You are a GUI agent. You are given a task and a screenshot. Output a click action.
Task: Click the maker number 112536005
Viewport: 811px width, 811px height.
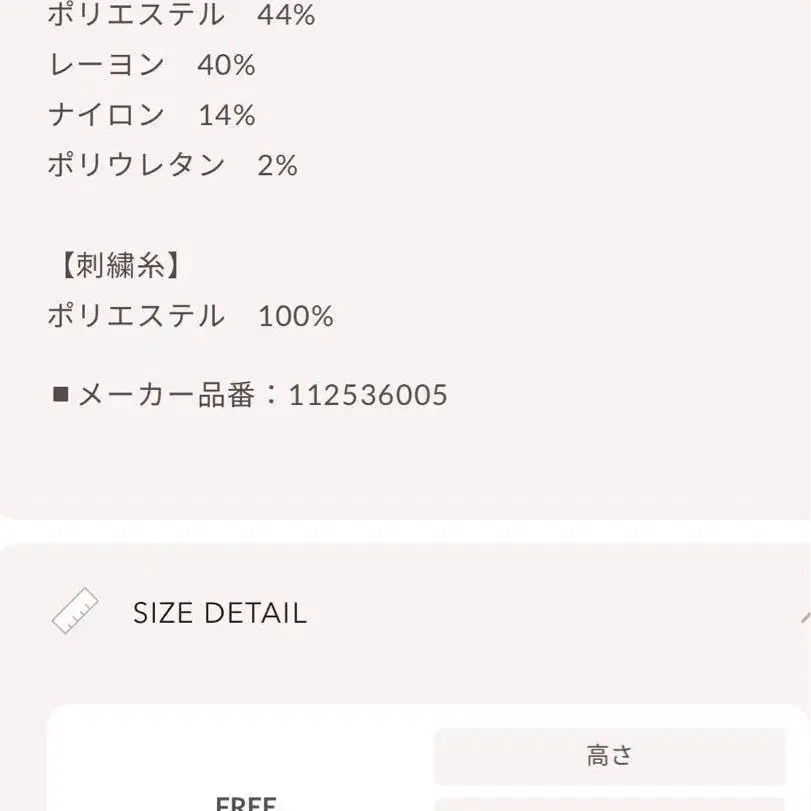[x=368, y=395]
